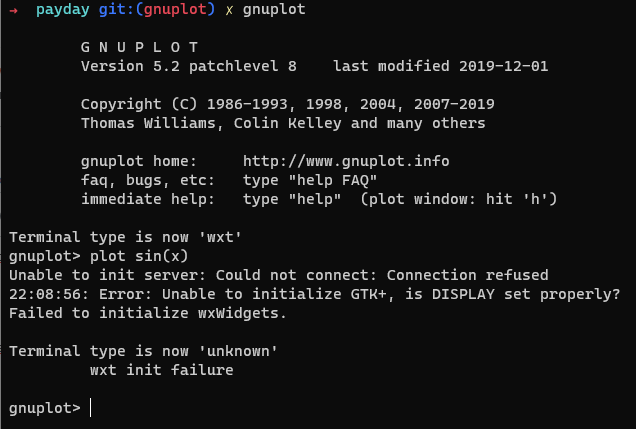Click the yellow x git dirty marker

(x=228, y=9)
